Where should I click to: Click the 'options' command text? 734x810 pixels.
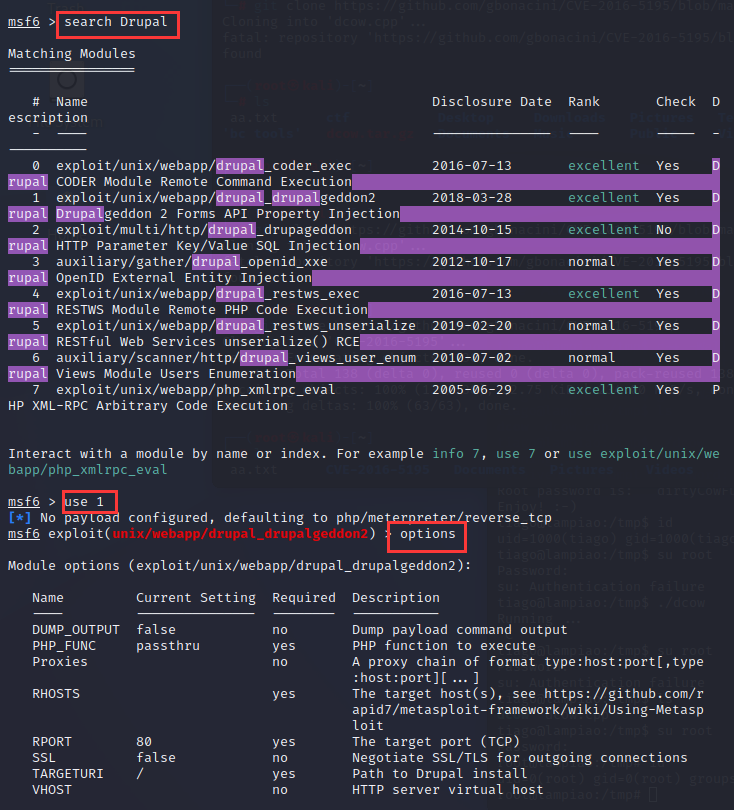pos(428,534)
